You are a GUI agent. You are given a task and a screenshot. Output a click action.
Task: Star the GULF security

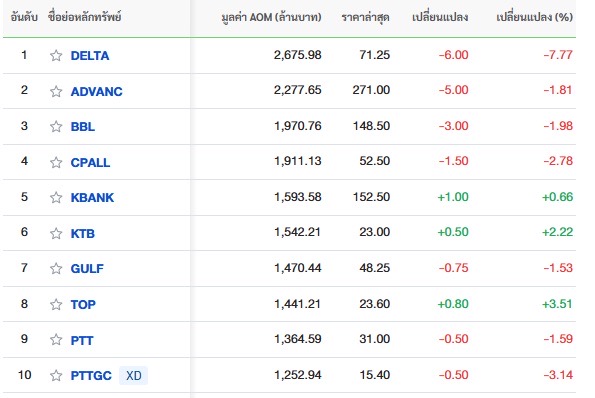click(56, 268)
